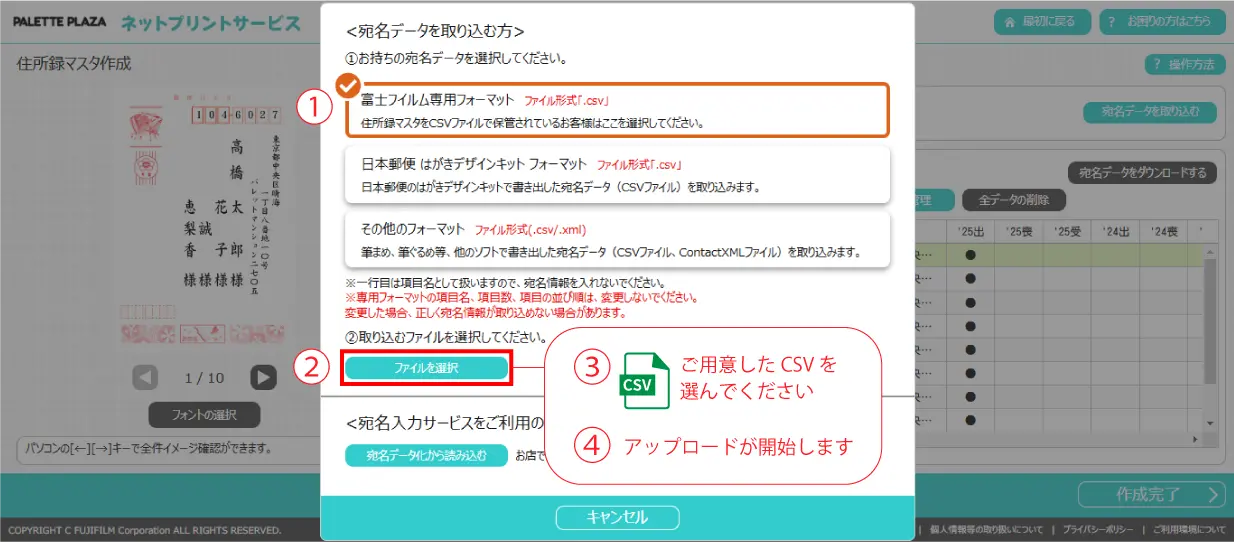The height and width of the screenshot is (542, 1234).
Task: Click the table's vertical scrollbar down arrow
Action: [1211, 424]
